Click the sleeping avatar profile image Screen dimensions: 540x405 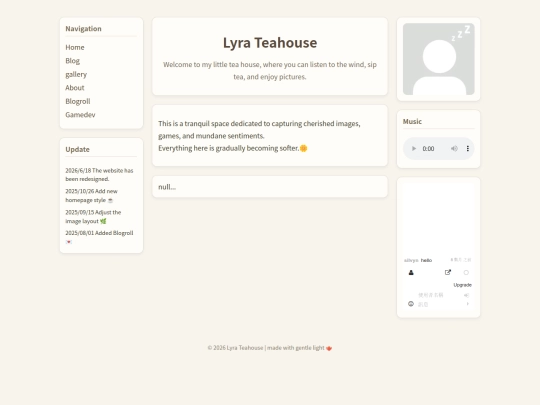point(438,59)
